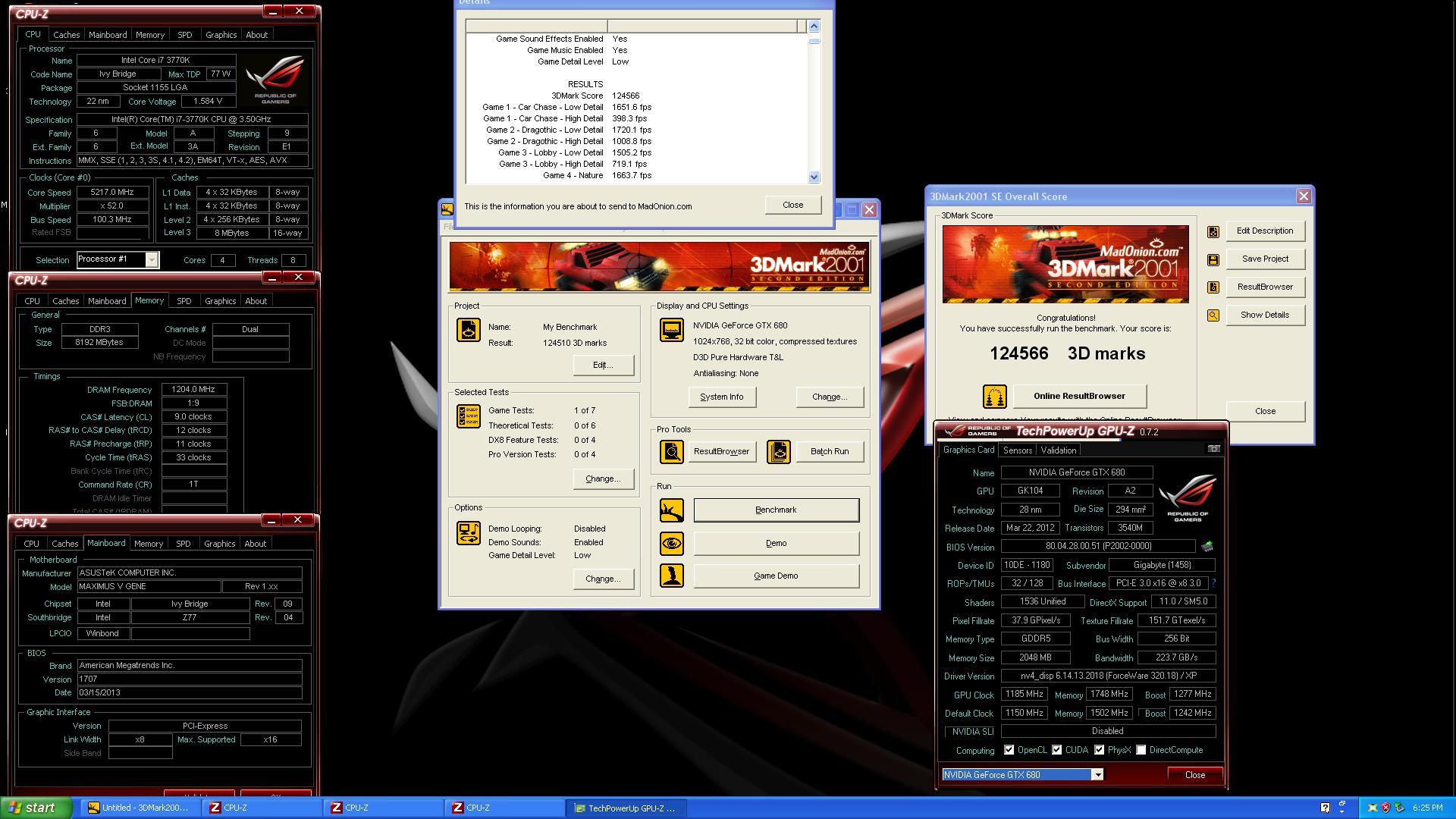Open the Validation tab in GPU-Z
1456x819 pixels.
click(1058, 450)
